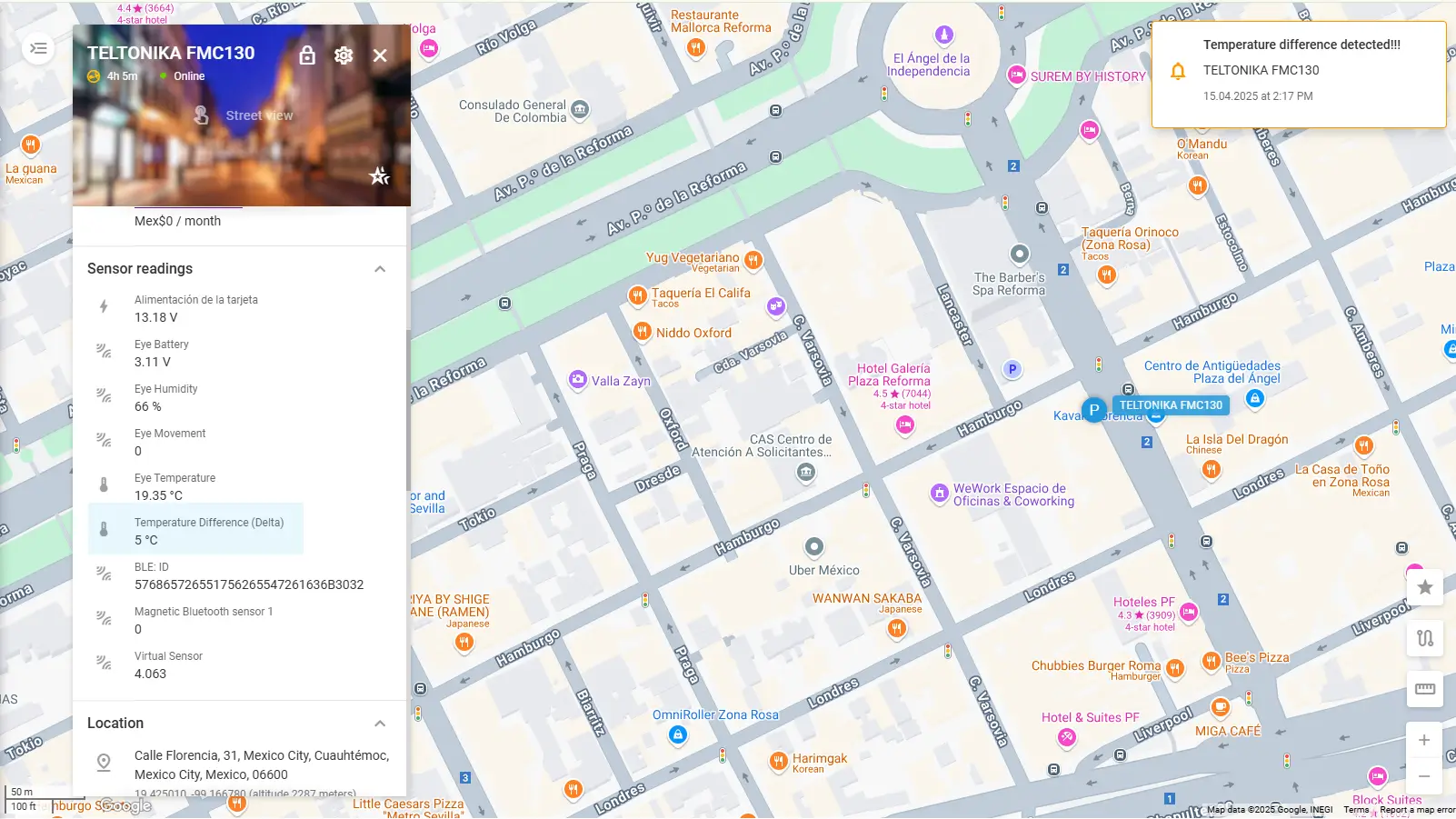The height and width of the screenshot is (819, 1456).
Task: Zoom out on the map
Action: point(1424,776)
